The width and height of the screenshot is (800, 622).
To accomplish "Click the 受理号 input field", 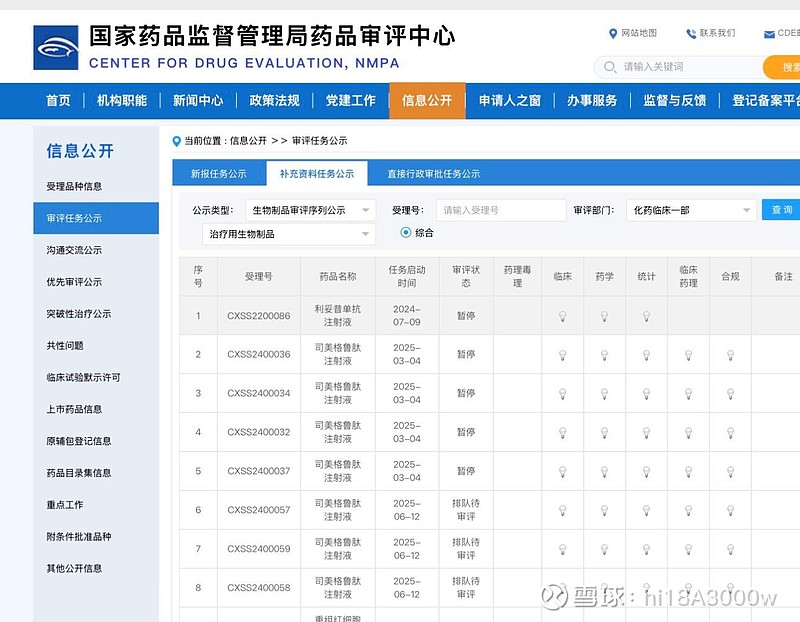I will 501,210.
